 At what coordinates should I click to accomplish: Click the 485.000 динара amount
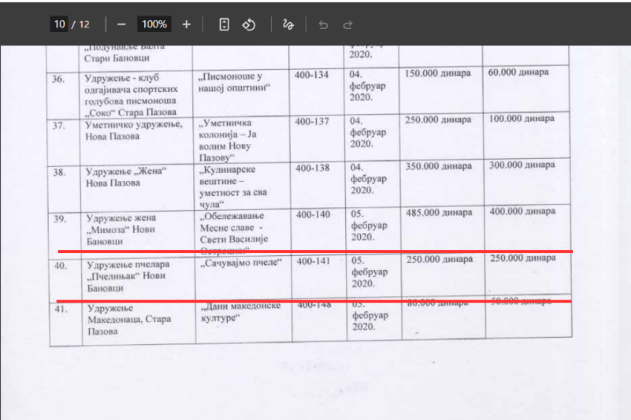(436, 214)
